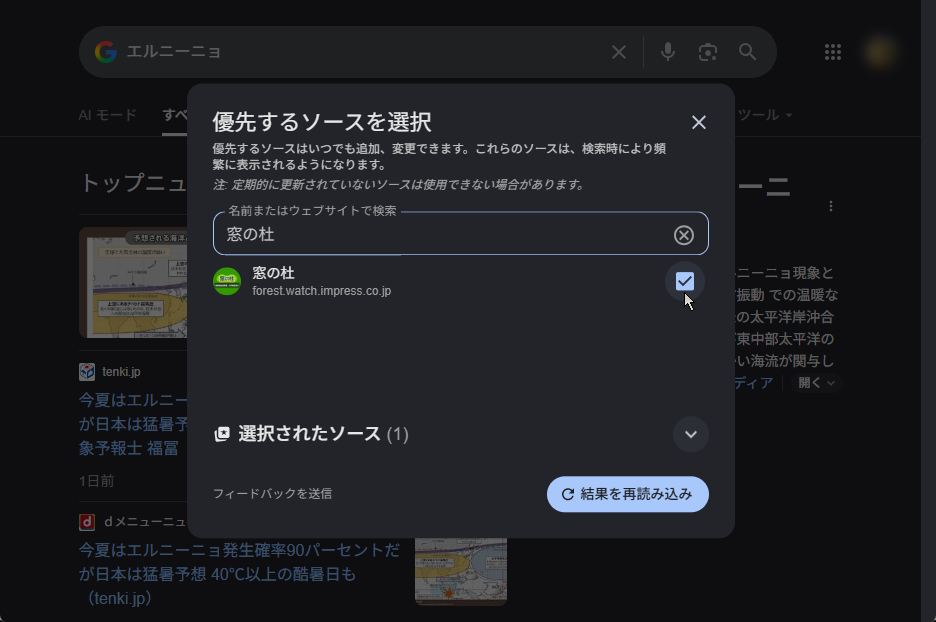Uncheck the 窓の杜 source checkbox
Screen dimensions: 936x622
(685, 281)
